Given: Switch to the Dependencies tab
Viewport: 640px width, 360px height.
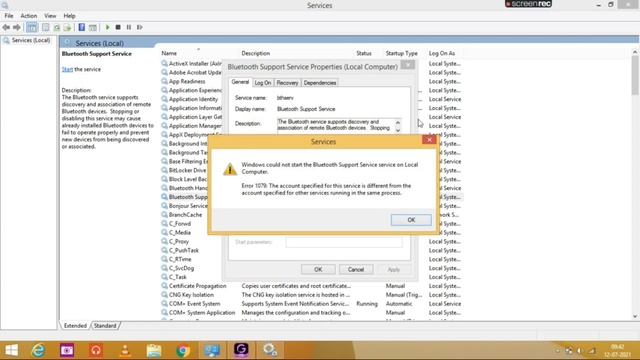Looking at the screenshot, I should pyautogui.click(x=320, y=83).
